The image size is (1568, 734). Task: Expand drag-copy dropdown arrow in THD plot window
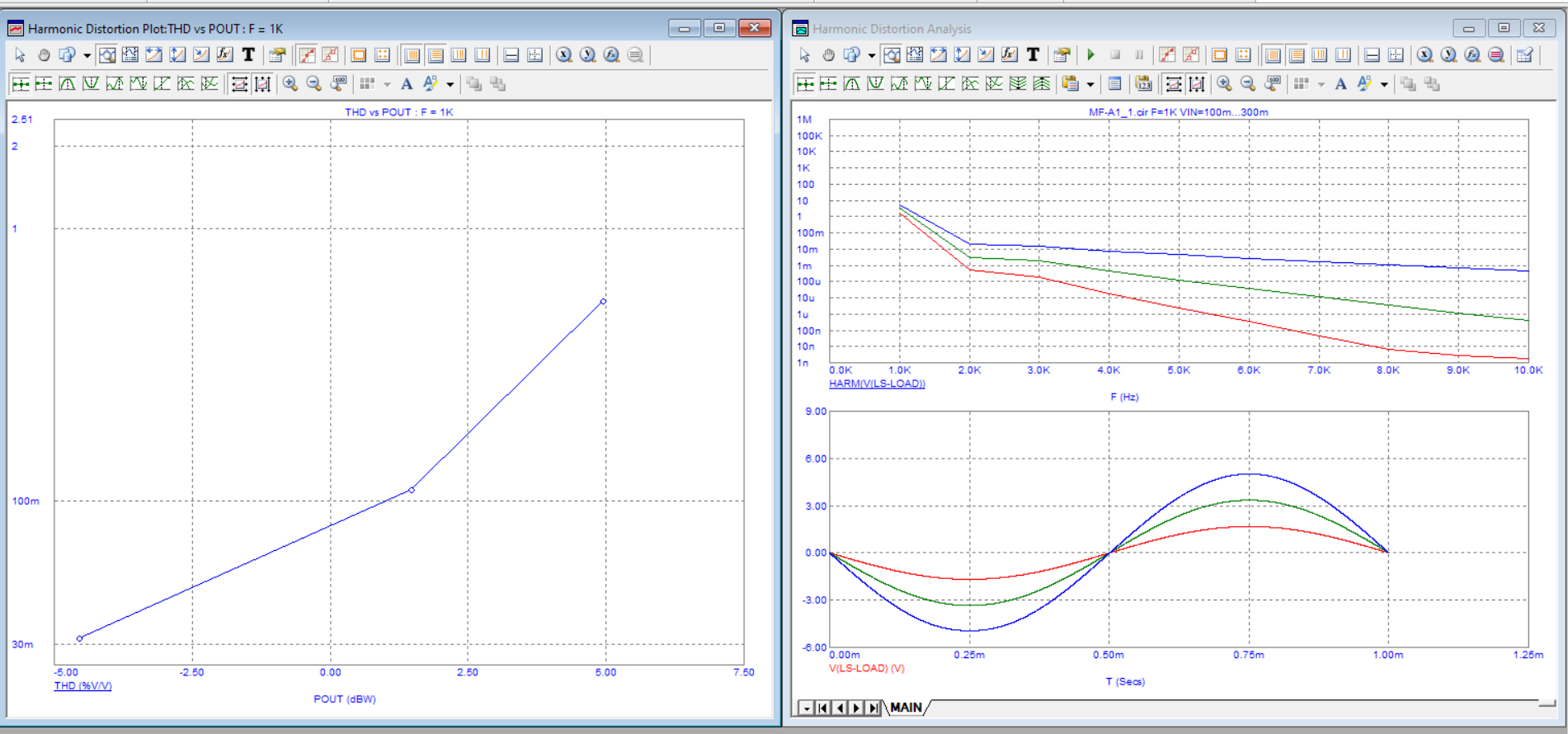pos(87,55)
